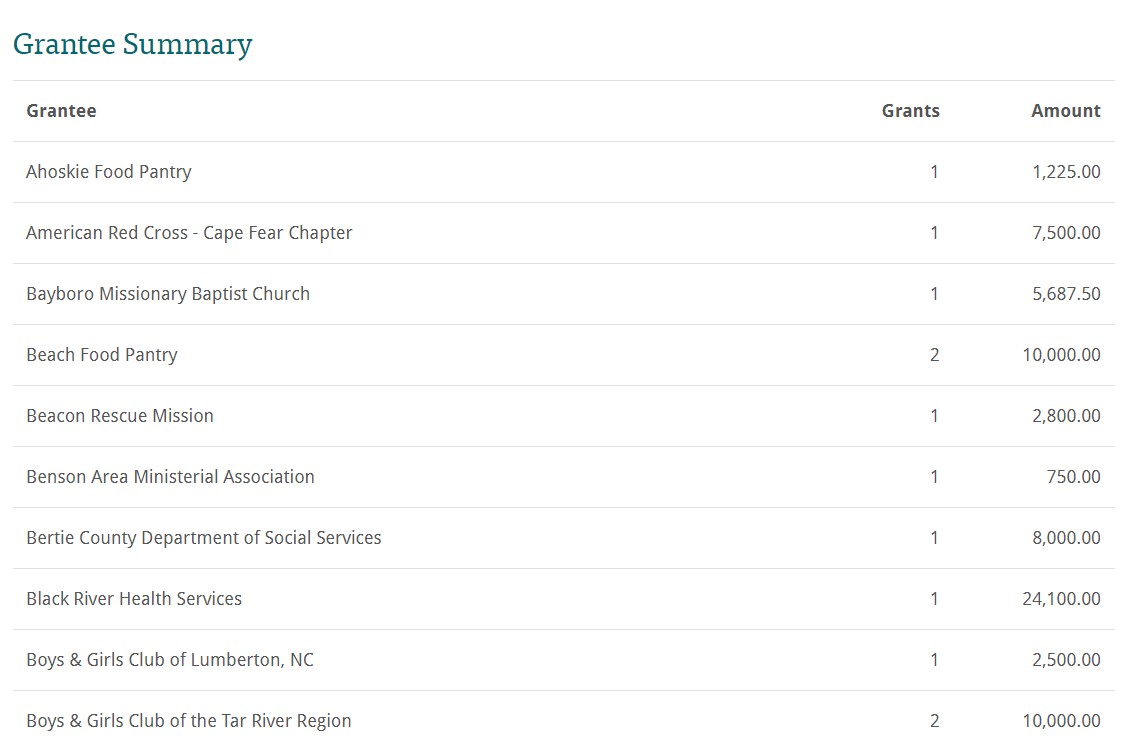Click grants count for Beach Food Pantry
This screenshot has height=741, width=1137.
click(x=935, y=355)
